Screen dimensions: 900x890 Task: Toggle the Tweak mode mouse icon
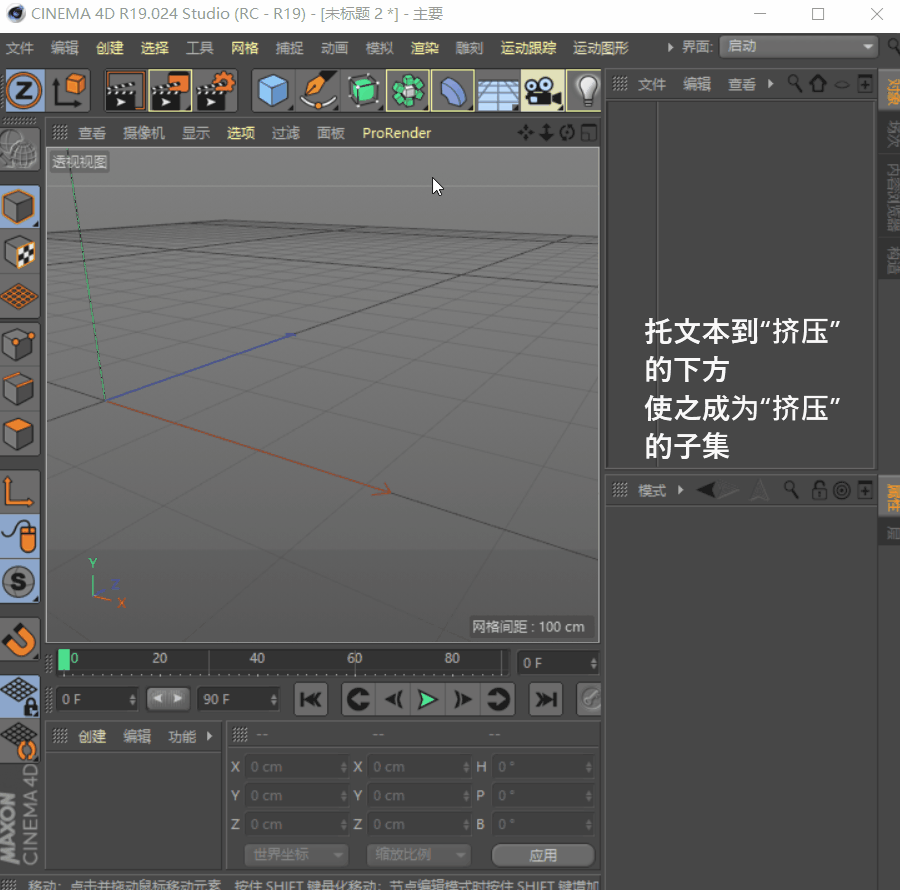[x=20, y=537]
